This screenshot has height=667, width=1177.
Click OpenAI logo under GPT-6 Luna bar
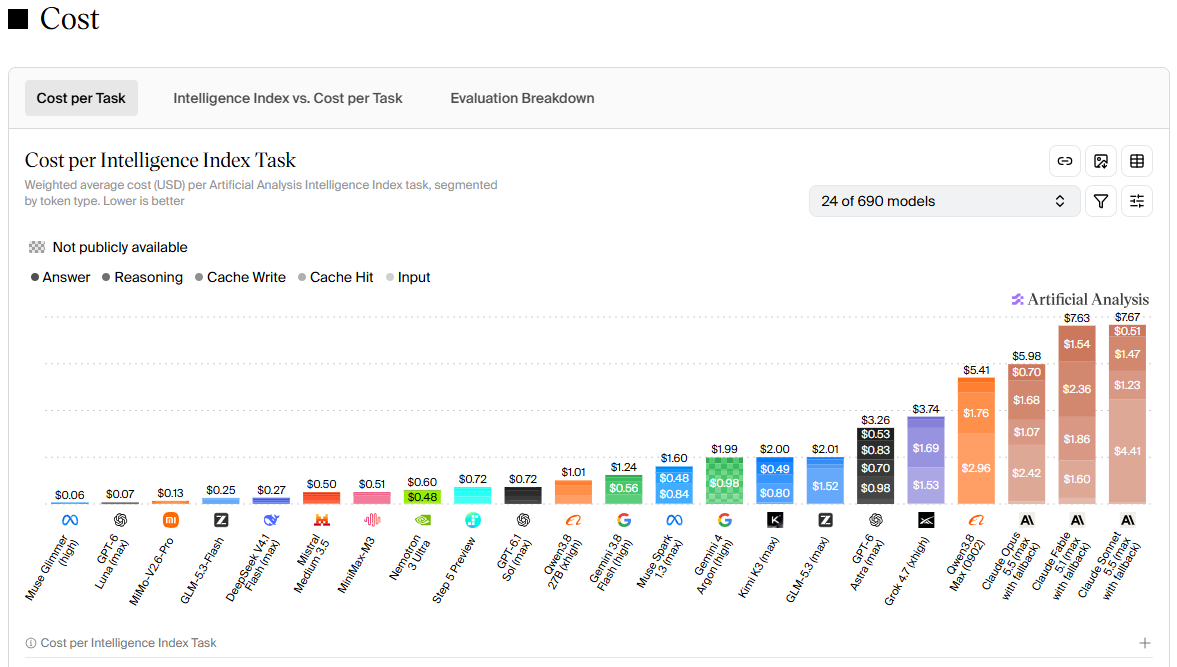(x=120, y=520)
